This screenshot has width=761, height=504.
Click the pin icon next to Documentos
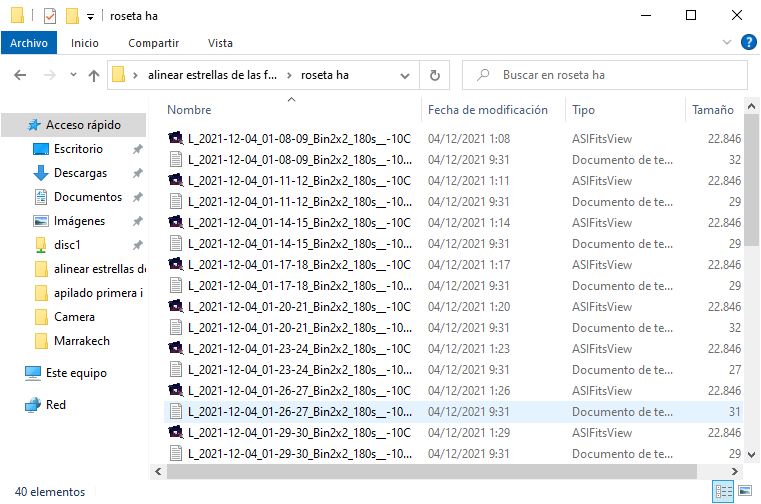(x=138, y=197)
